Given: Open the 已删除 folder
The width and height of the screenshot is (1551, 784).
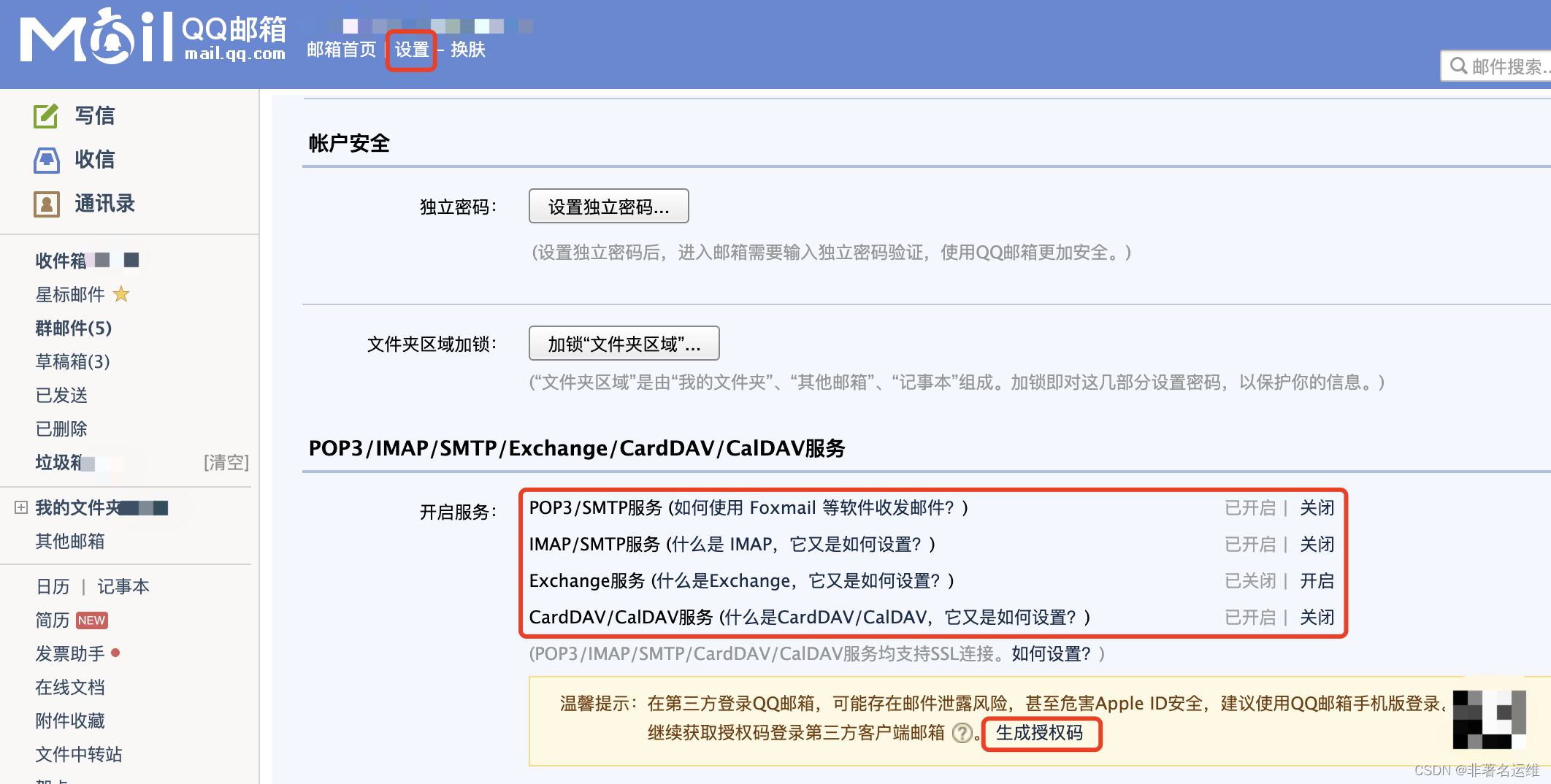Looking at the screenshot, I should click(61, 428).
